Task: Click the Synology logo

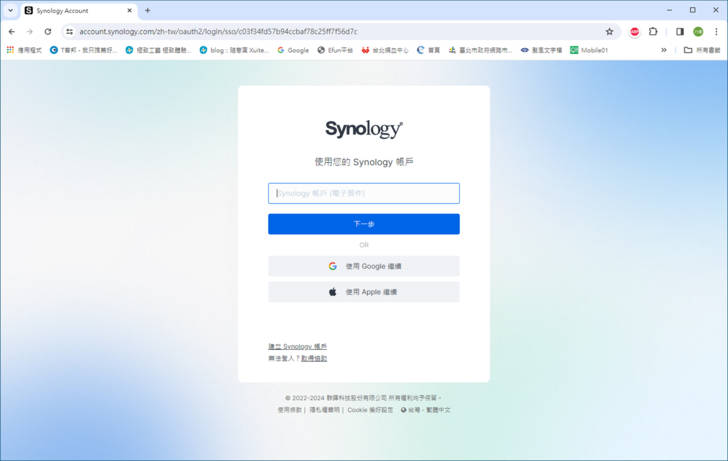Action: [364, 129]
